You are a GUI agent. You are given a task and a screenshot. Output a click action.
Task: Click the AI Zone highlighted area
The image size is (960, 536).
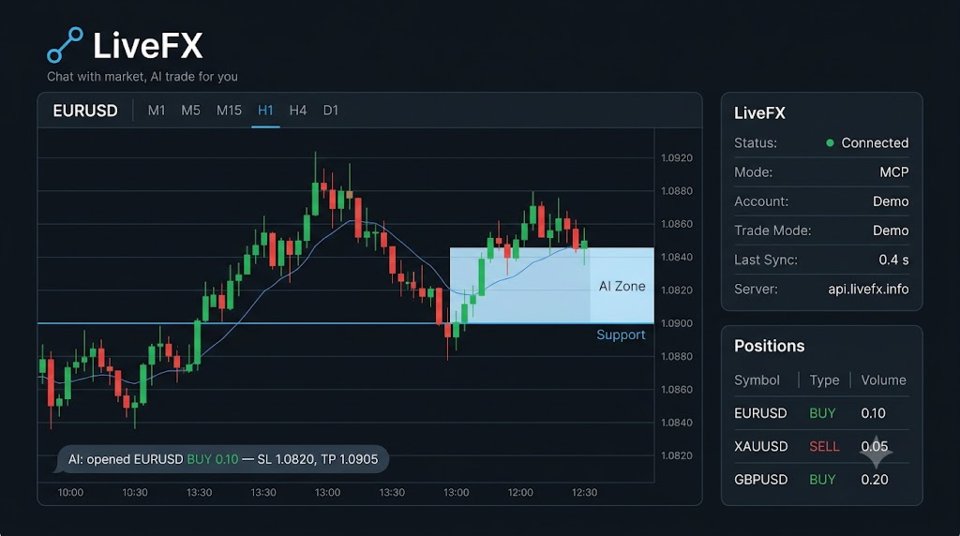pos(552,285)
